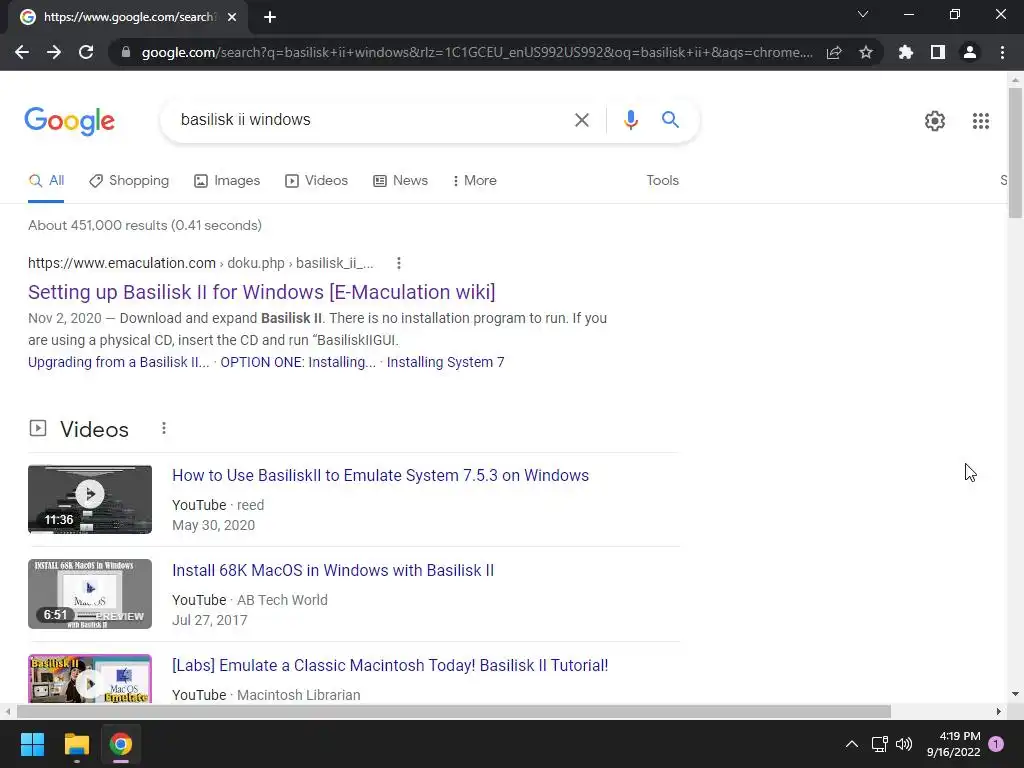Select Chrome icon in taskbar

tap(121, 744)
